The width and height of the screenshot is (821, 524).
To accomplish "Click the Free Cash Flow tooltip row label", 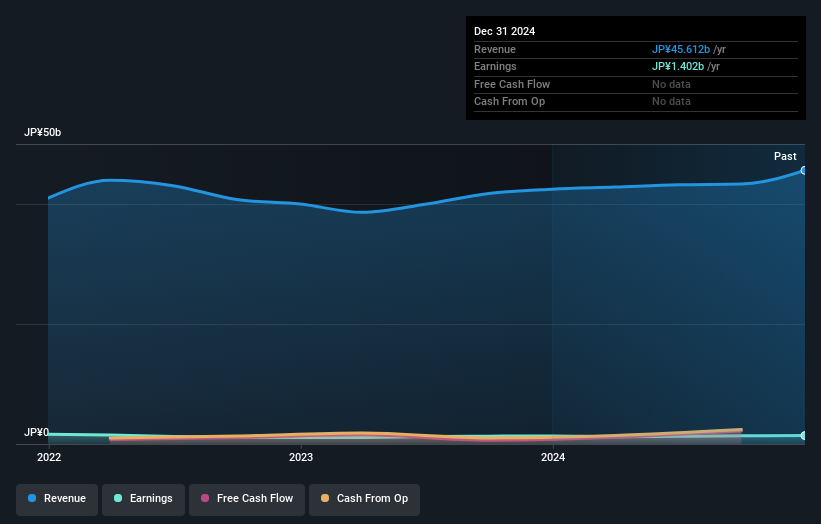I will point(512,84).
